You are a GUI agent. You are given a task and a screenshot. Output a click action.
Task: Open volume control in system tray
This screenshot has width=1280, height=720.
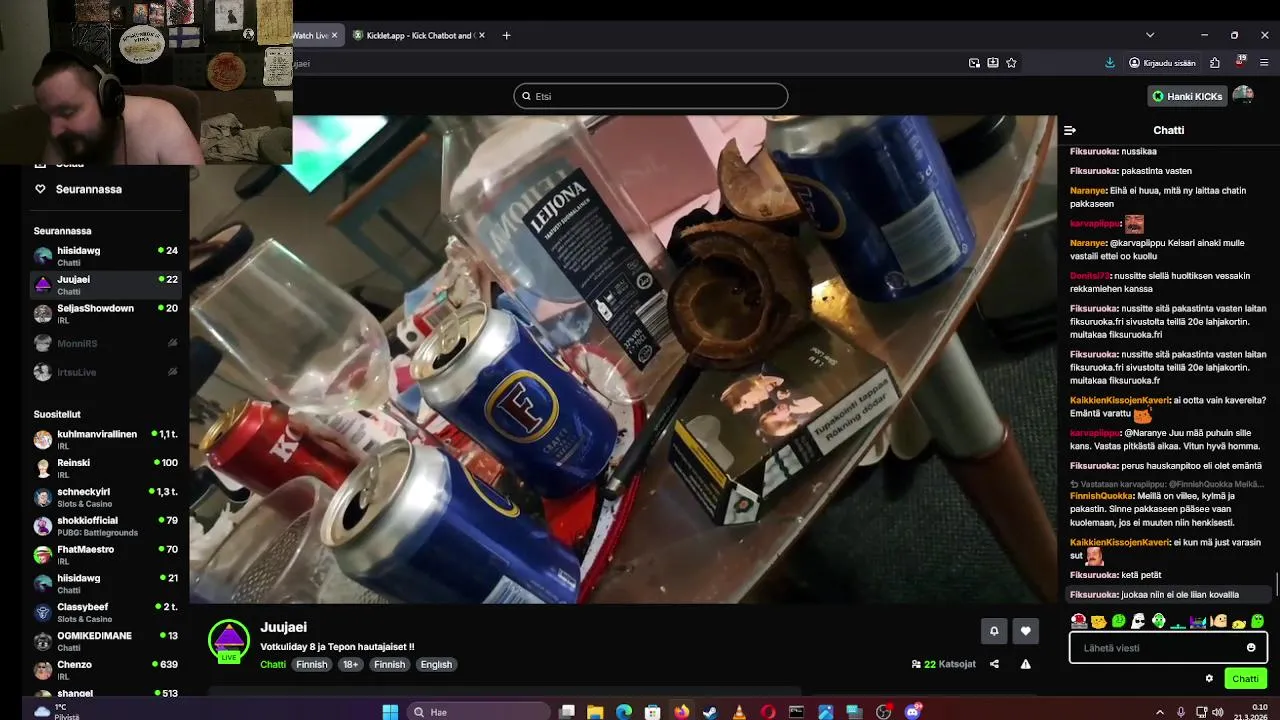[1217, 712]
